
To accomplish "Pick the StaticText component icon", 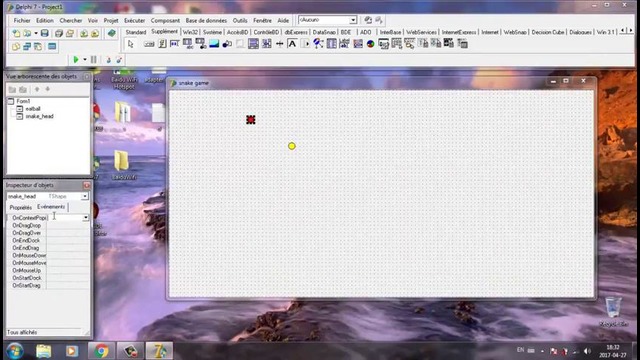I will [x=292, y=44].
